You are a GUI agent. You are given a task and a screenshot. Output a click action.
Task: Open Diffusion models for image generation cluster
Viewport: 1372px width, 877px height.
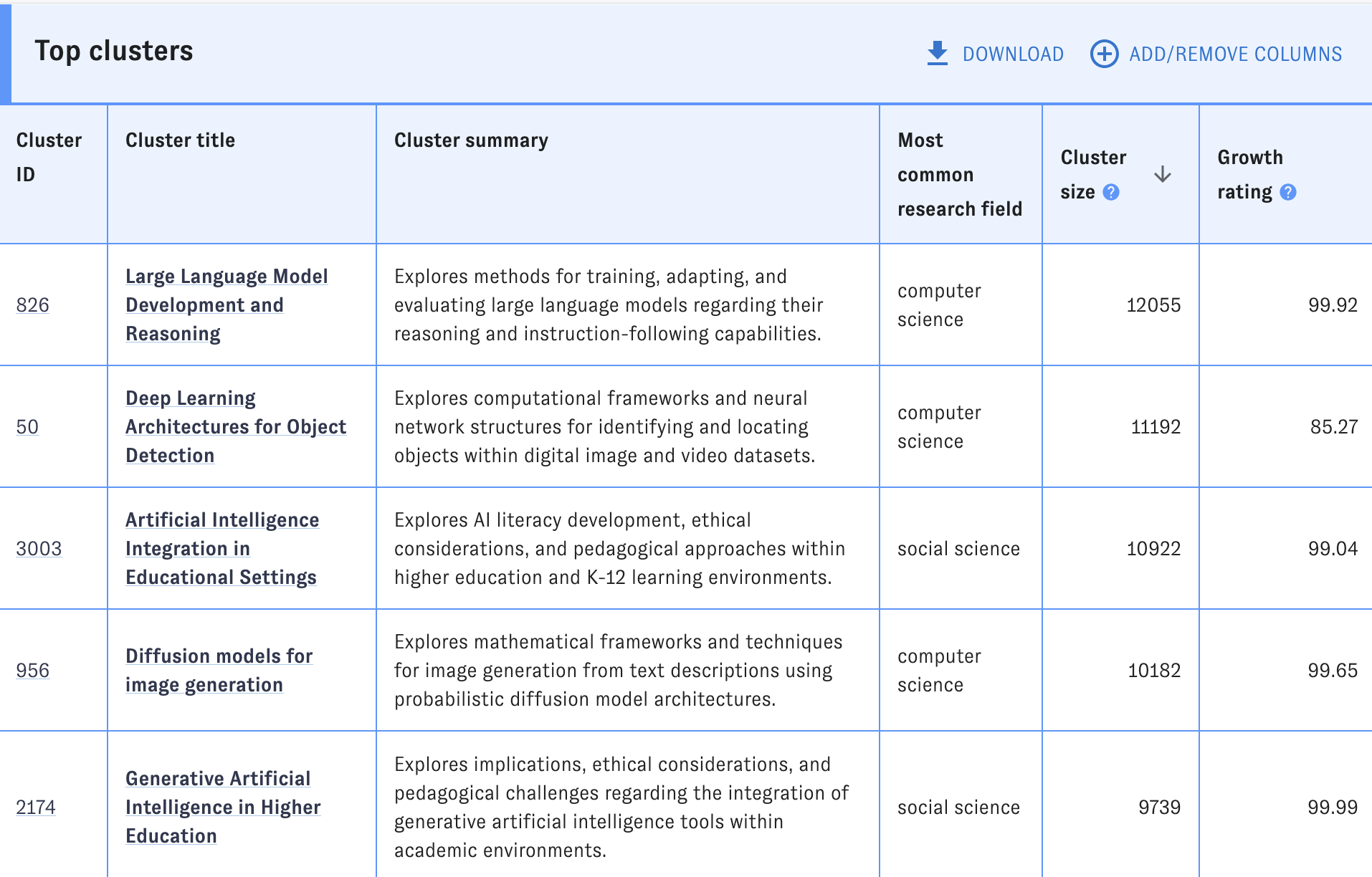point(219,670)
